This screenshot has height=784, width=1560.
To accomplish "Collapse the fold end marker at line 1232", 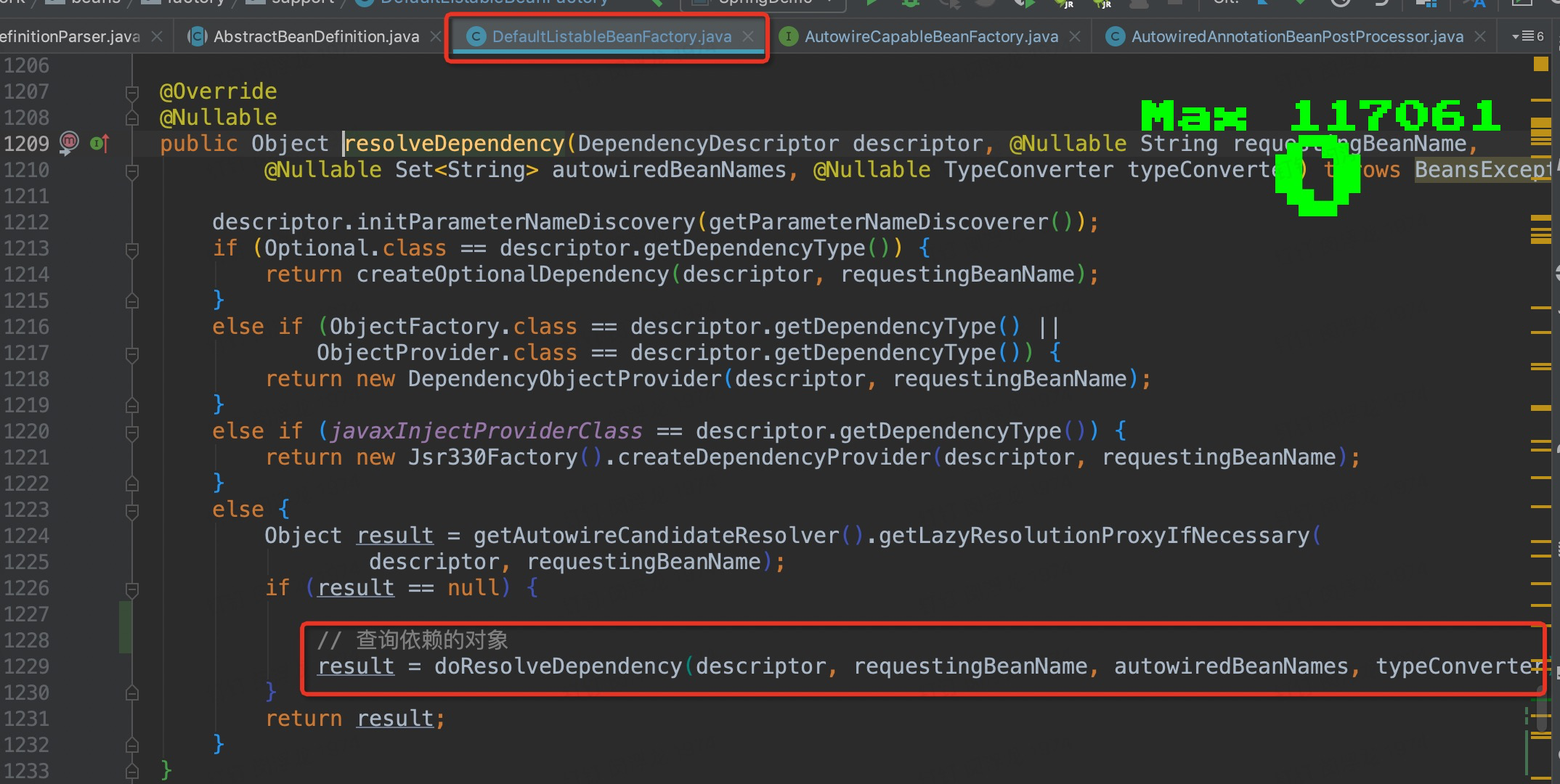I will click(132, 745).
